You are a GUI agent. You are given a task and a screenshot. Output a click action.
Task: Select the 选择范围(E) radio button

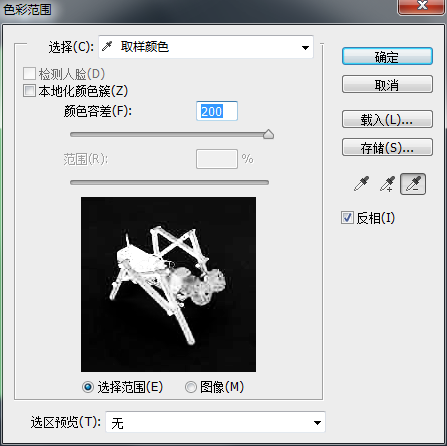[x=88, y=387]
